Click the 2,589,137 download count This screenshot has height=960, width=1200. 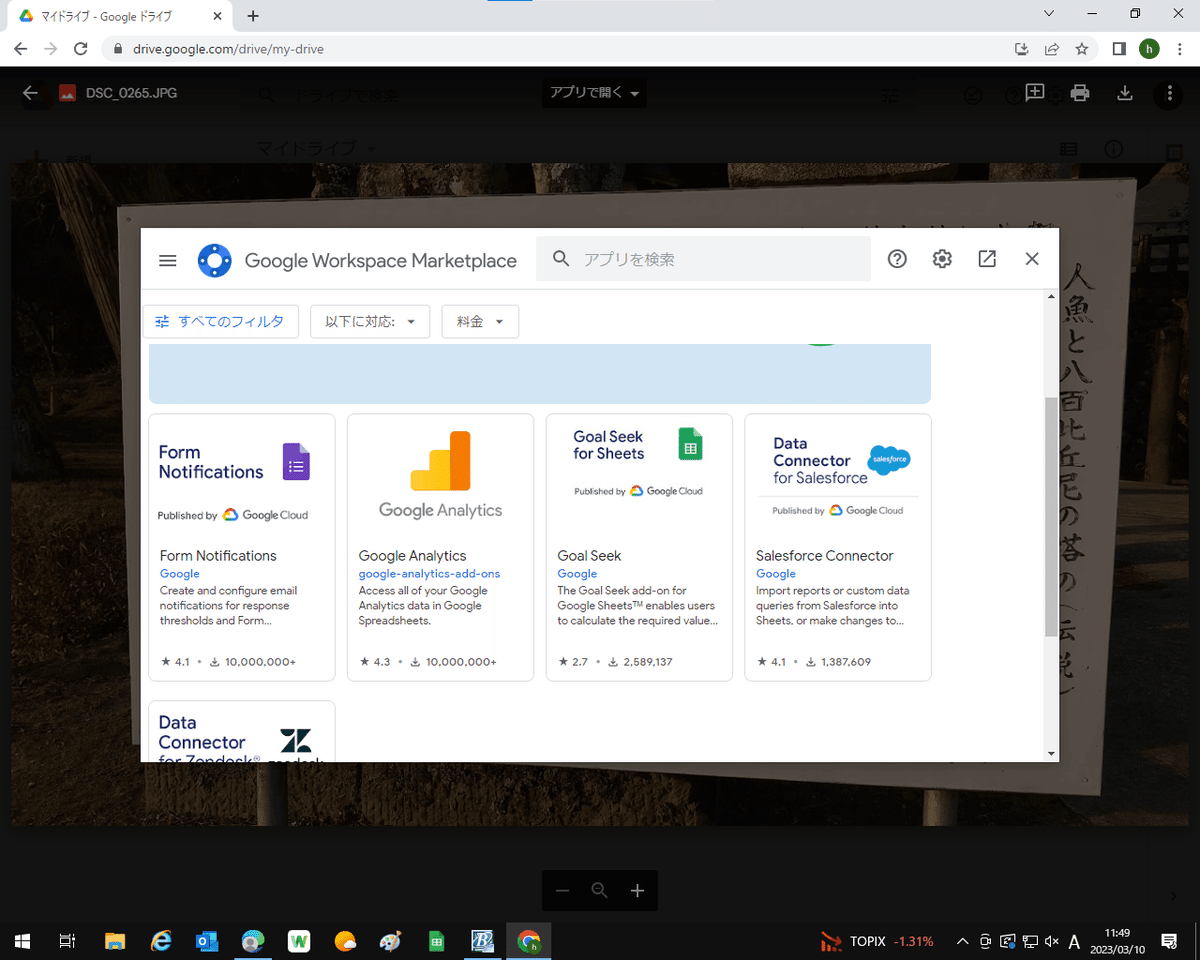click(x=647, y=662)
